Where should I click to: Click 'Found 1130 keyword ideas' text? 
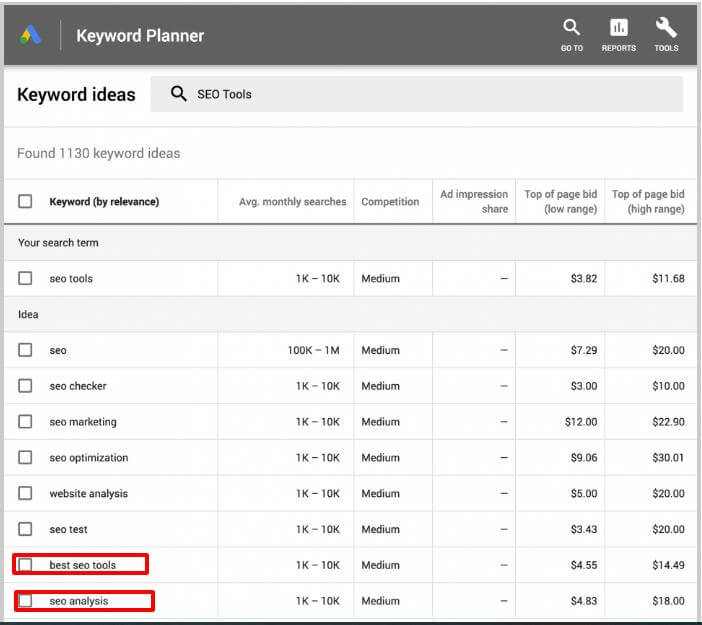click(98, 153)
